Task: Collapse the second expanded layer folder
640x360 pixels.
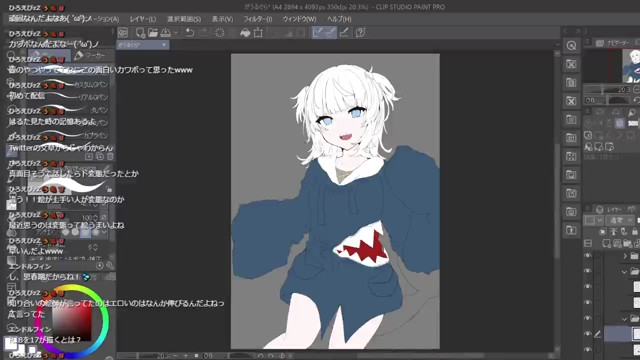Action: click(x=624, y=319)
